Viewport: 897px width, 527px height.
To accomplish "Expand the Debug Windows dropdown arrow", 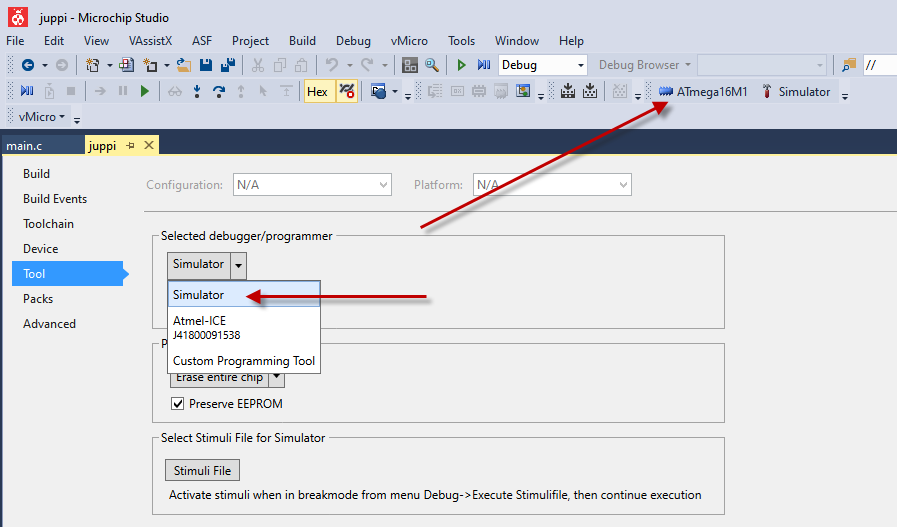I will [395, 91].
